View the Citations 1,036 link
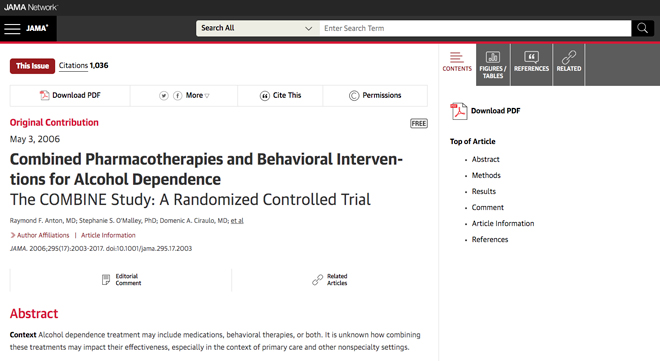 (83, 66)
